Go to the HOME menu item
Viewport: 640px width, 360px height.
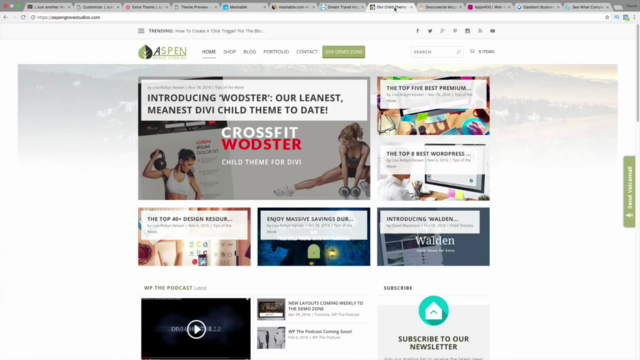point(209,52)
